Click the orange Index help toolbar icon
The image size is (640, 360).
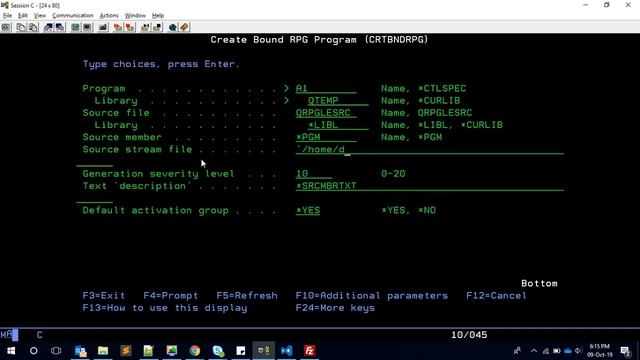[184, 27]
